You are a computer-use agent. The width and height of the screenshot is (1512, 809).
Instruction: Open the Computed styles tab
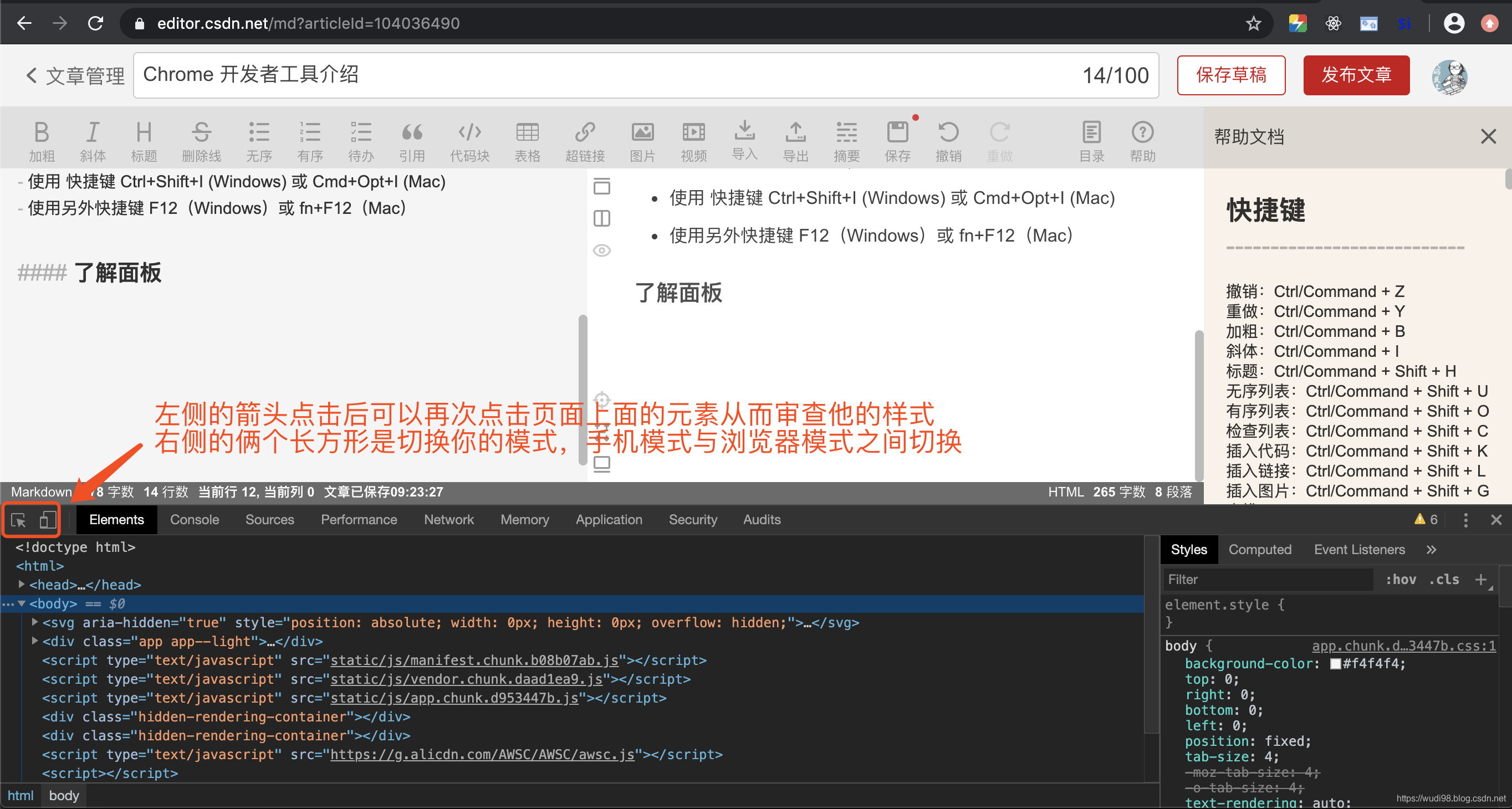click(1260, 549)
